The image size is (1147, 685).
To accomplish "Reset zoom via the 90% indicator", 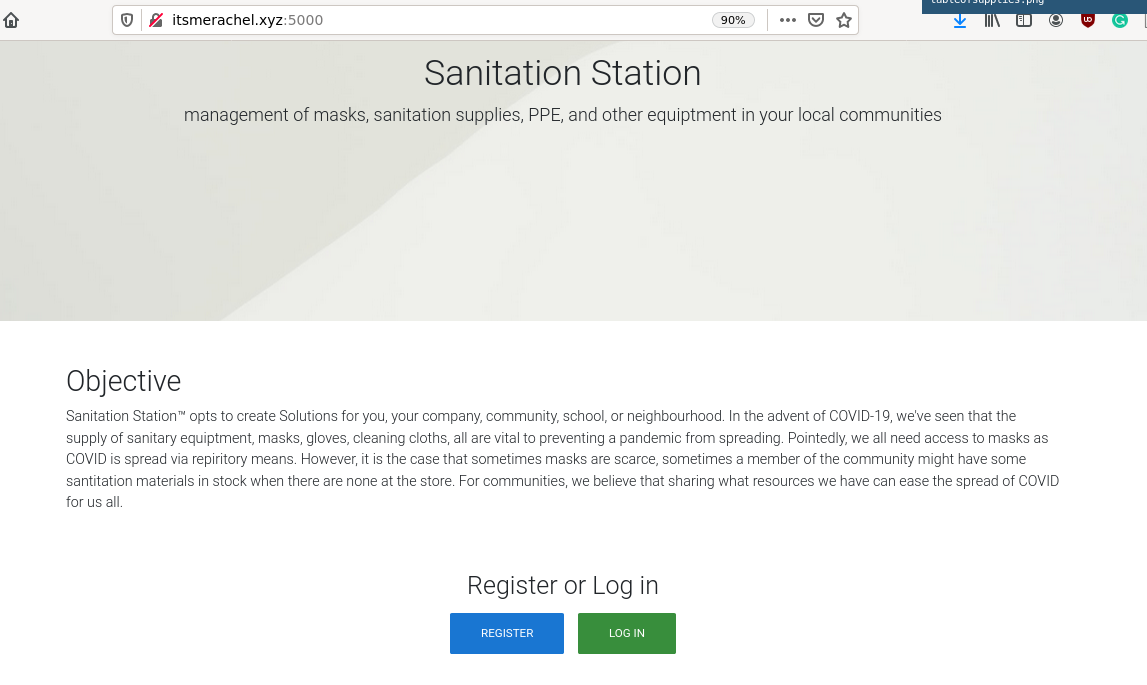I will coord(733,20).
